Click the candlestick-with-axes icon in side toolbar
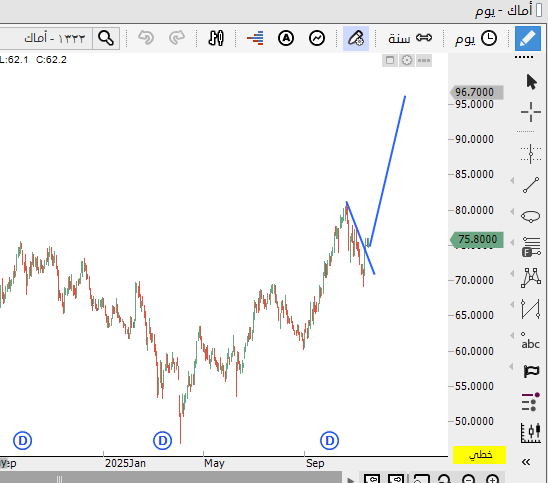Viewport: 548px width, 483px height. click(531, 433)
